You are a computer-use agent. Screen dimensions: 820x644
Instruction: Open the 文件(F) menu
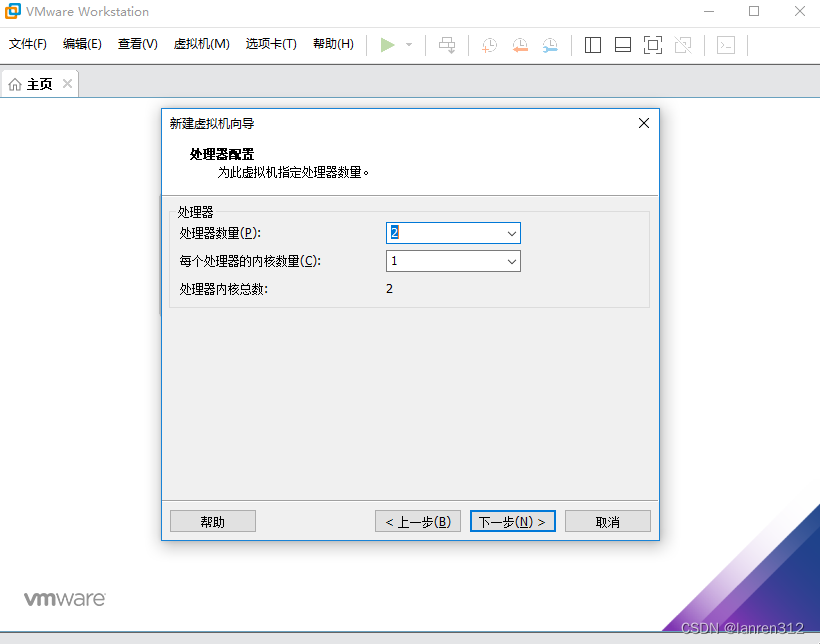point(28,44)
